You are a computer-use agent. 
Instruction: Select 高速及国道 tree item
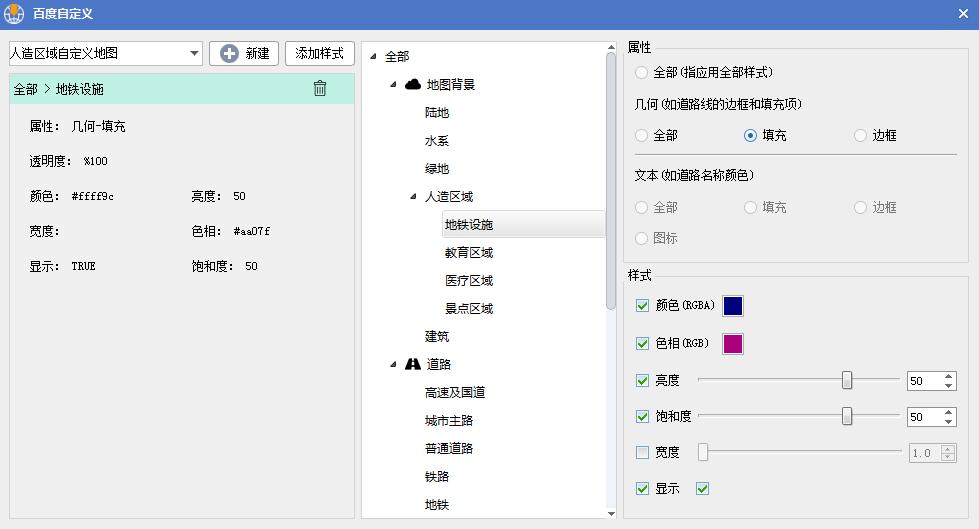coord(455,392)
